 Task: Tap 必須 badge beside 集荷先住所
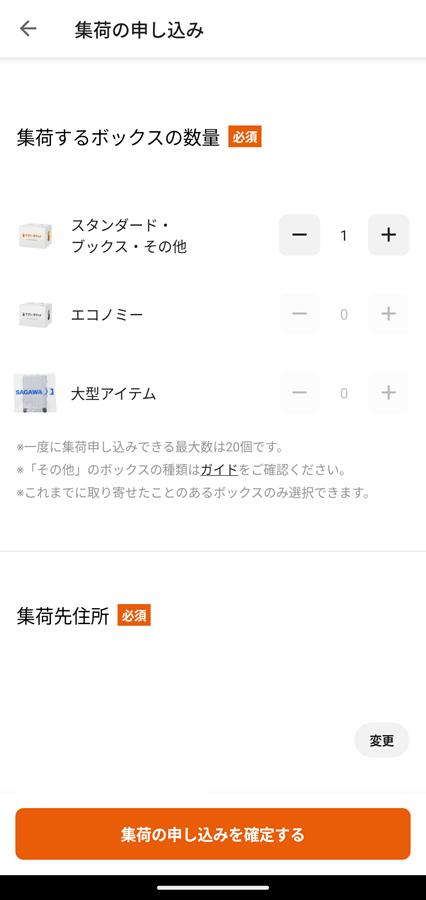pyautogui.click(x=134, y=615)
